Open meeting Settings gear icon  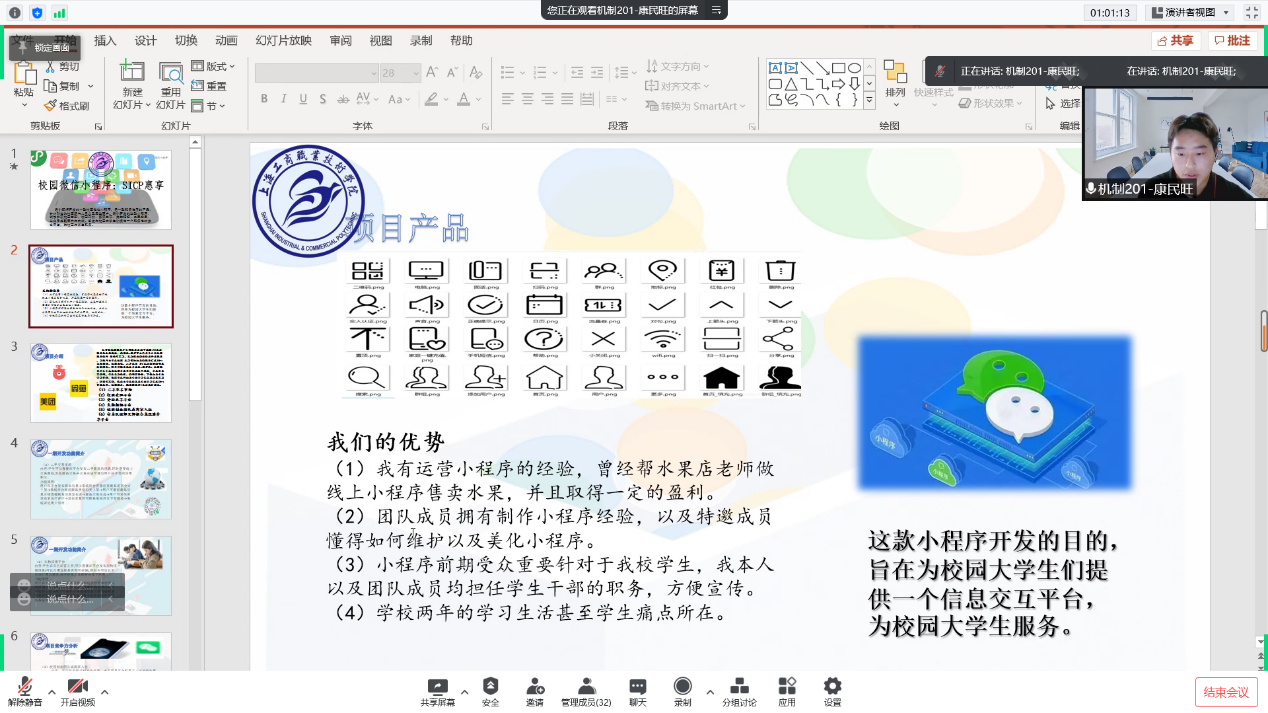tap(832, 686)
